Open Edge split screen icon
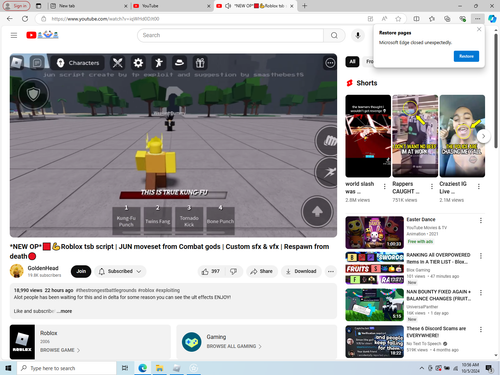The image size is (500, 375). coord(416,19)
